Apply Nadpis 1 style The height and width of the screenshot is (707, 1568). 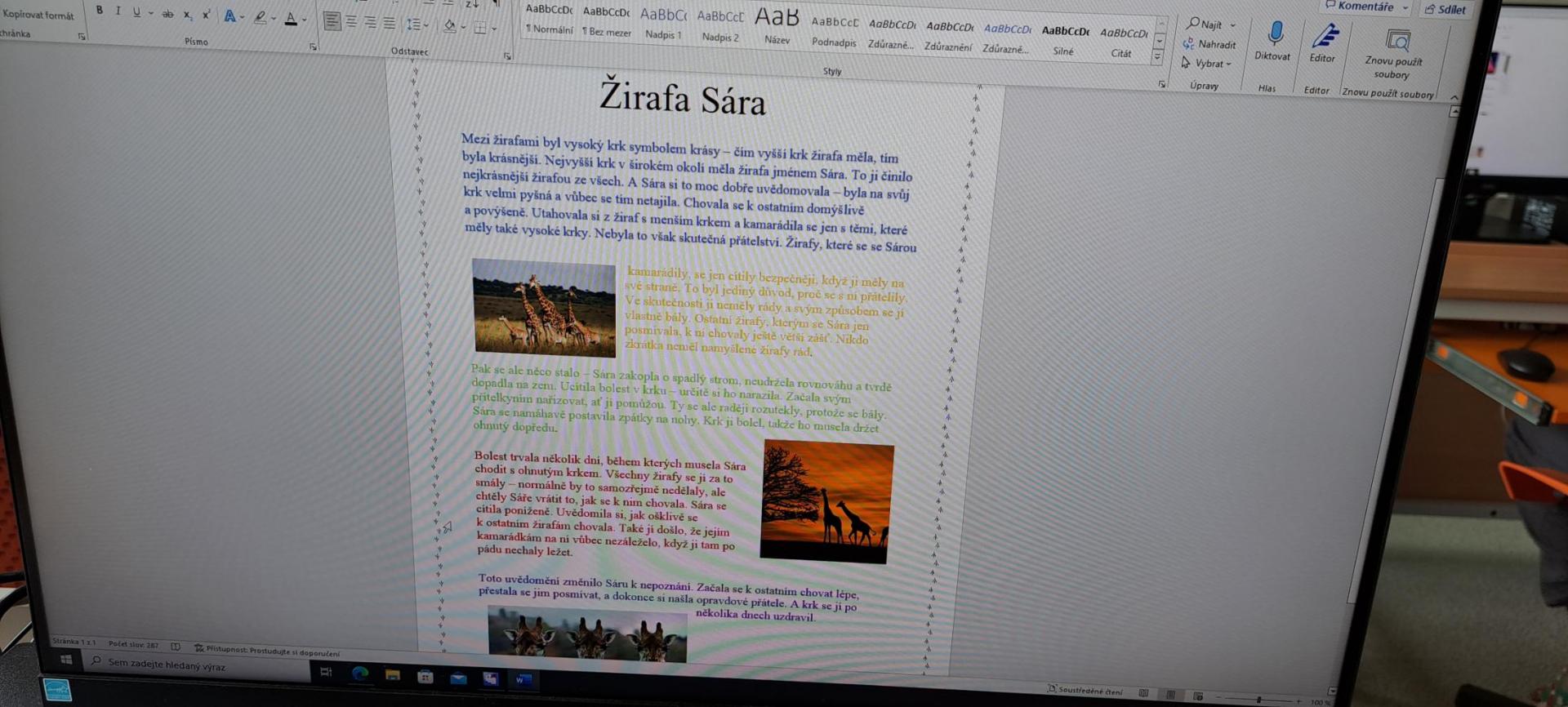coord(662,24)
